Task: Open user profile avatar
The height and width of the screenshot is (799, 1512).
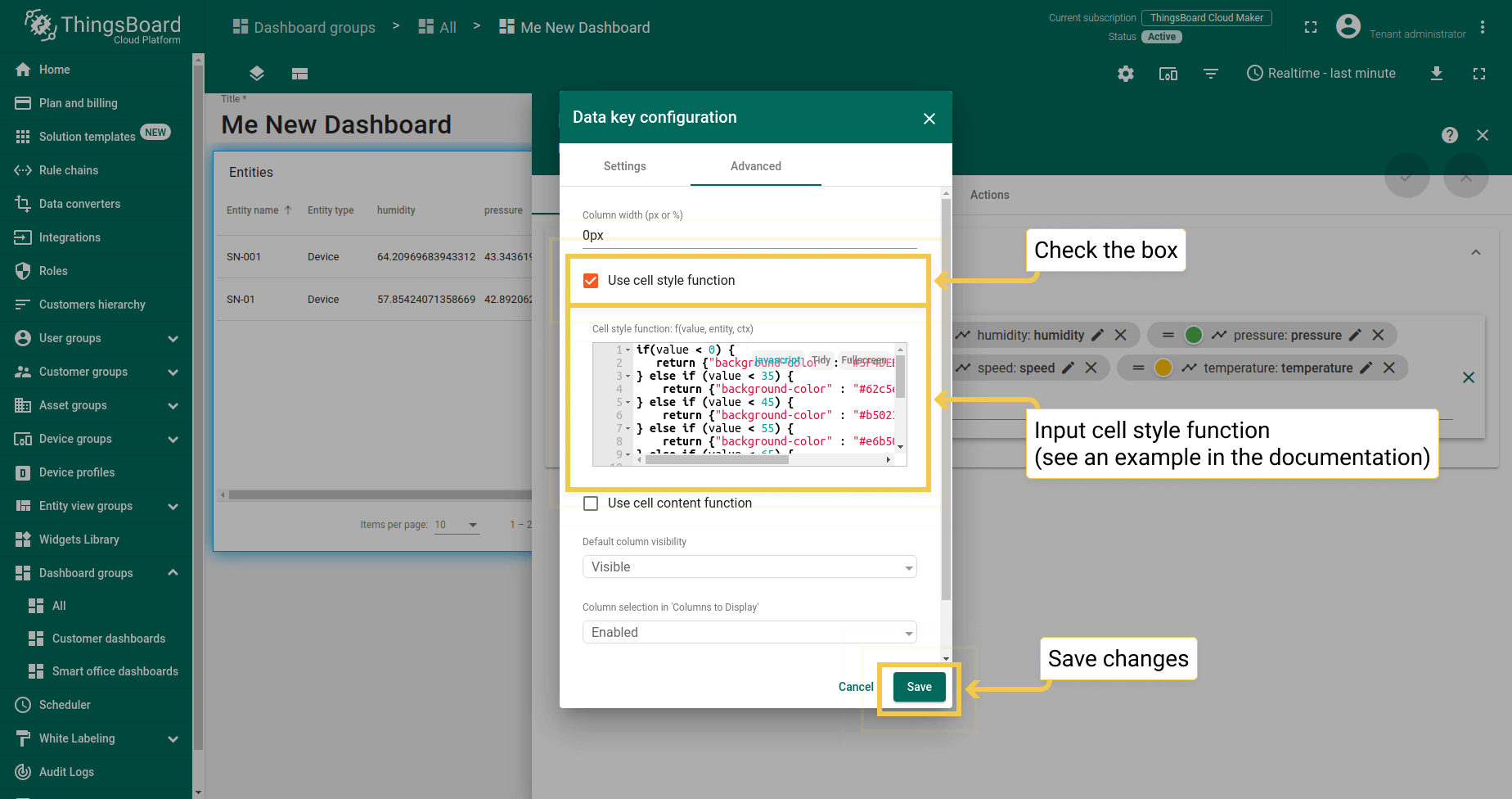Action: (1348, 27)
